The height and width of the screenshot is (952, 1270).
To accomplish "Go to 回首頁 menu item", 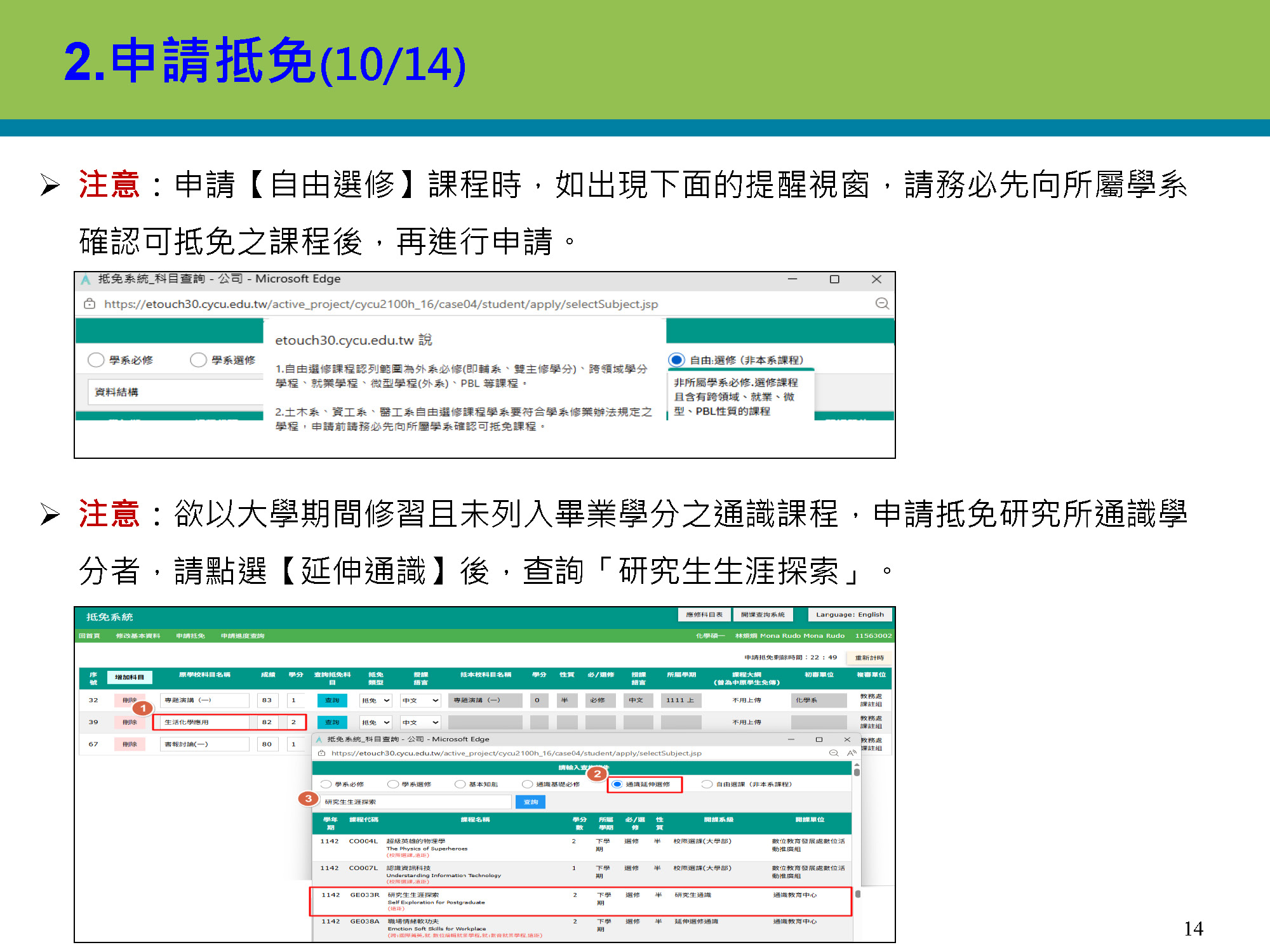I will point(90,635).
